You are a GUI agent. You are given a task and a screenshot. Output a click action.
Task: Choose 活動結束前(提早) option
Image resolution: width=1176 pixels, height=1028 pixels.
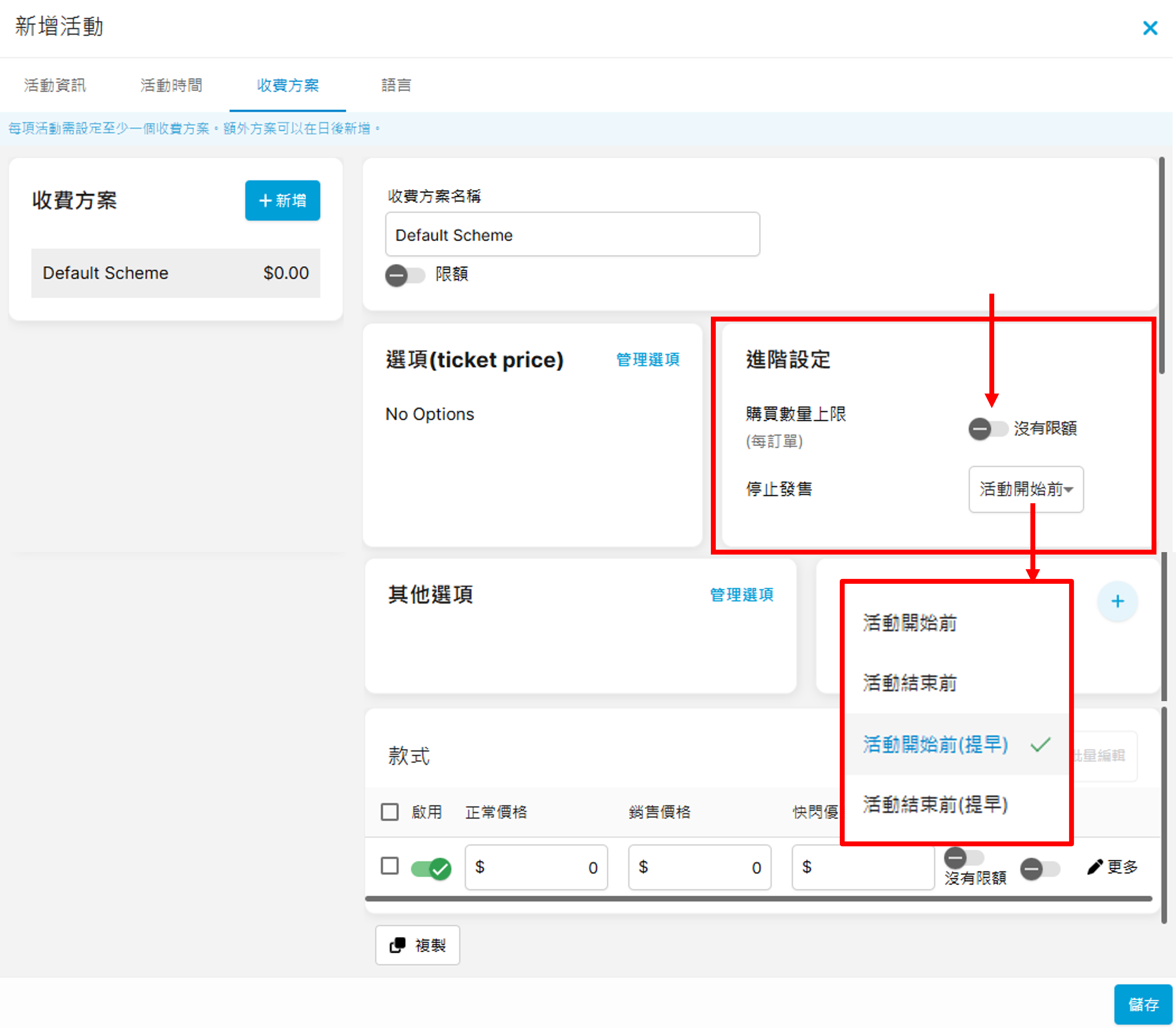[x=935, y=804]
